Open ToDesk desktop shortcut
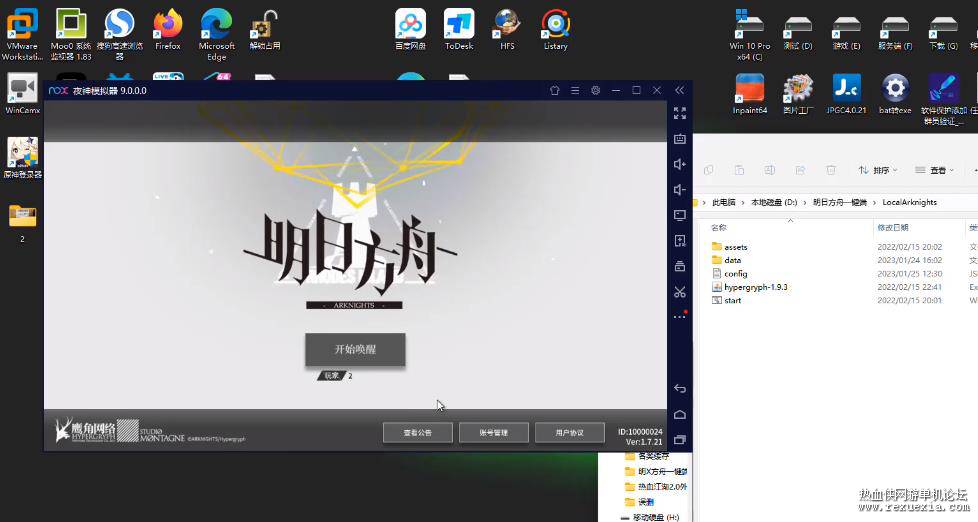Screen dimensions: 978x522 coord(459,30)
